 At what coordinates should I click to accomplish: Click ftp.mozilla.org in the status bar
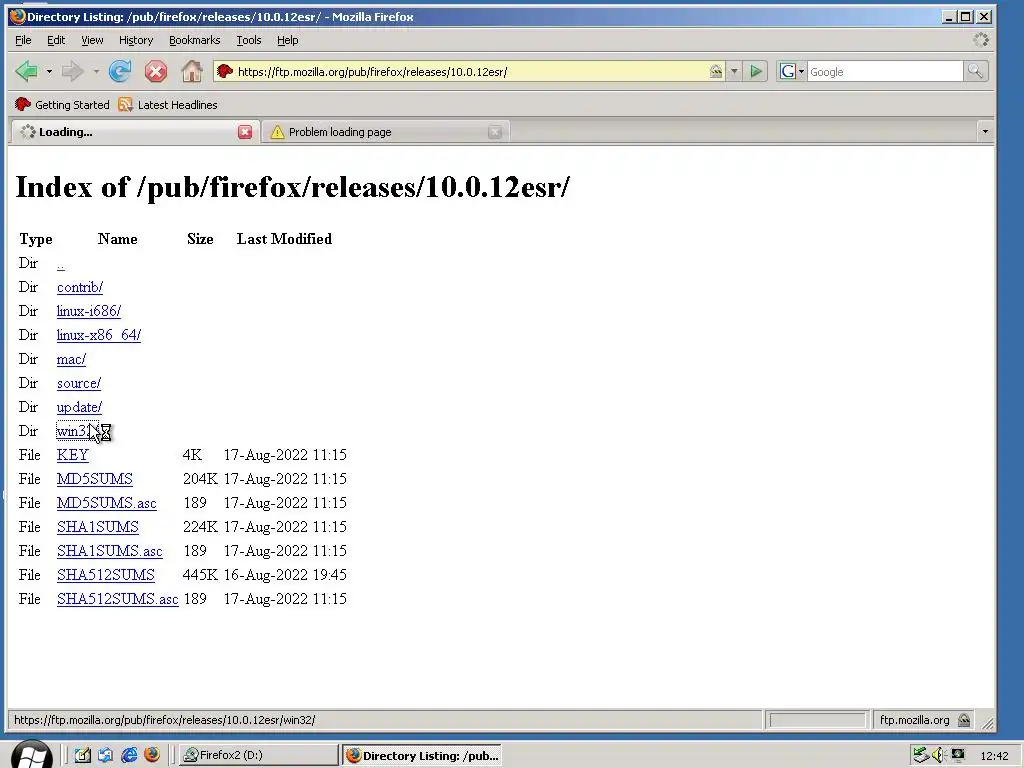tap(914, 720)
